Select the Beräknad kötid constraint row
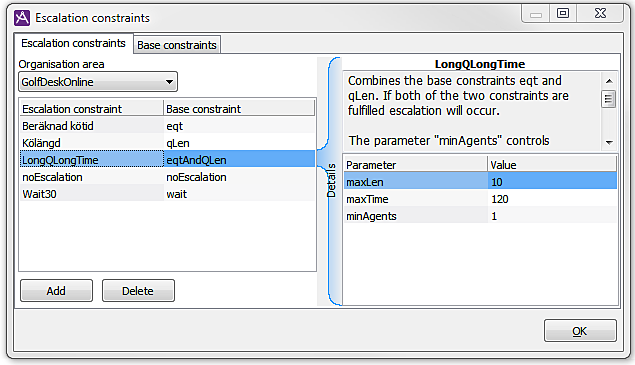This screenshot has width=635, height=365. (x=167, y=126)
